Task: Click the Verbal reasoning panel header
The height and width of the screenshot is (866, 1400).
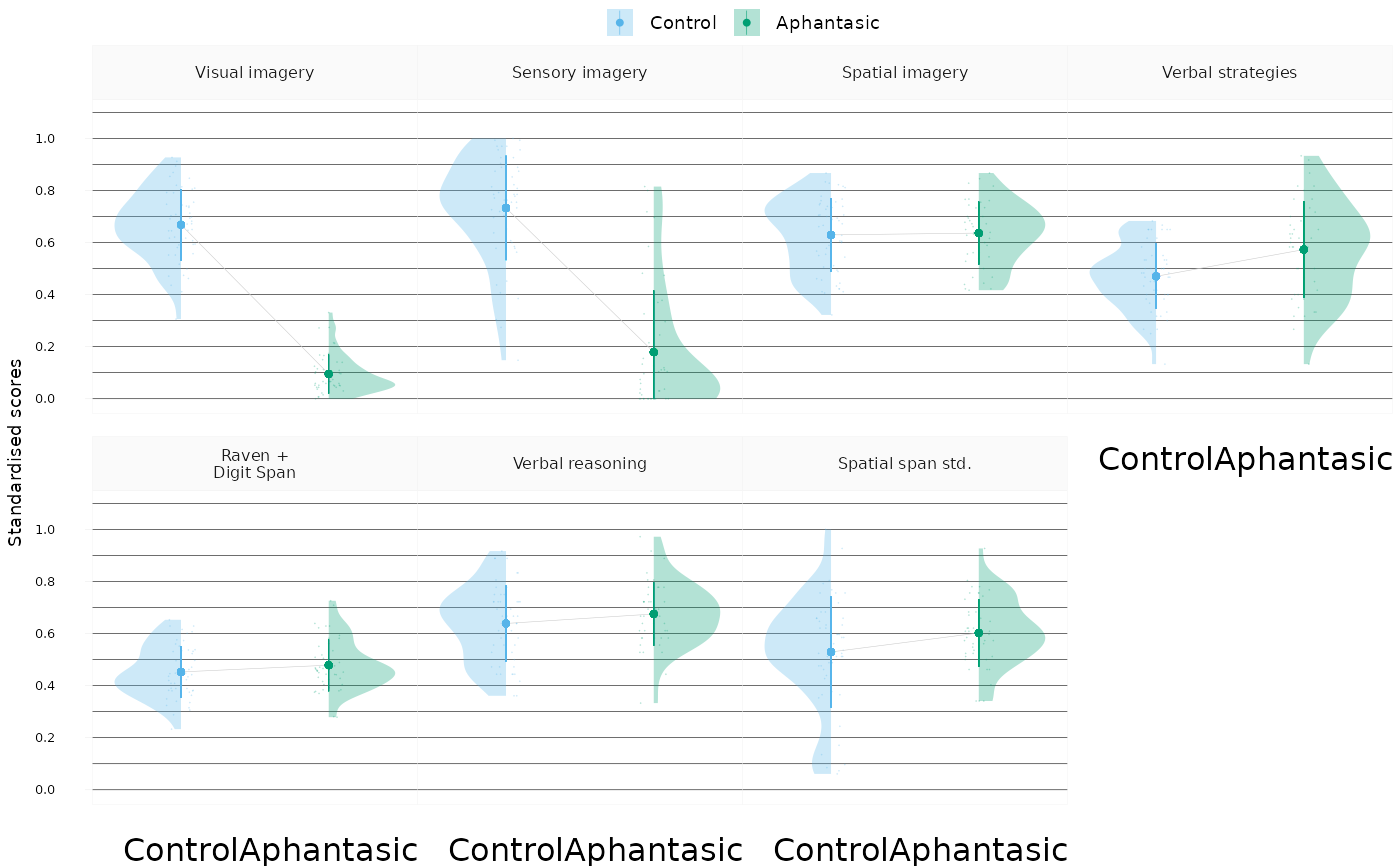Action: pyautogui.click(x=579, y=464)
